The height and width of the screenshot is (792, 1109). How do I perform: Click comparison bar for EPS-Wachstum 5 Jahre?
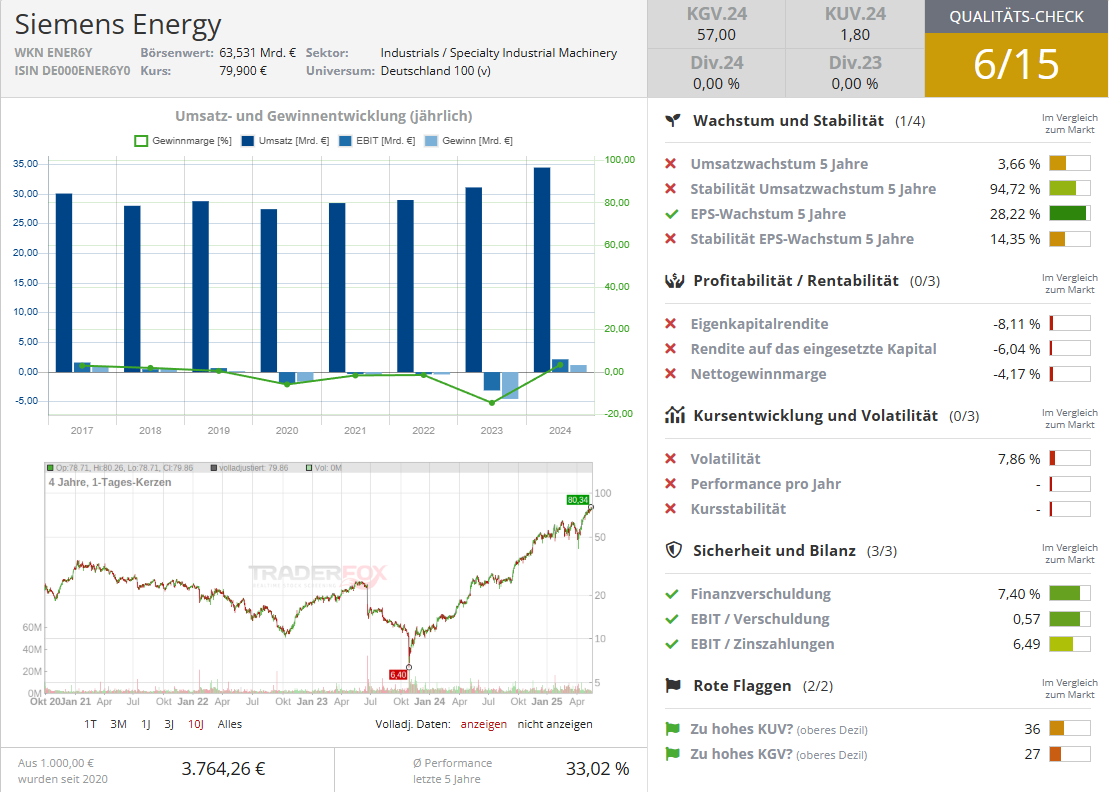(1070, 214)
